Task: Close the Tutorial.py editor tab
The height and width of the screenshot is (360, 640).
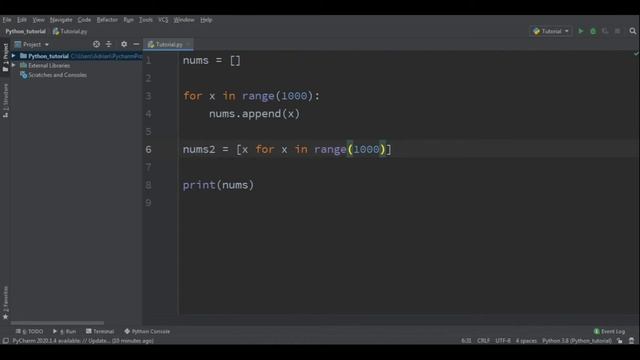Action: tap(188, 44)
